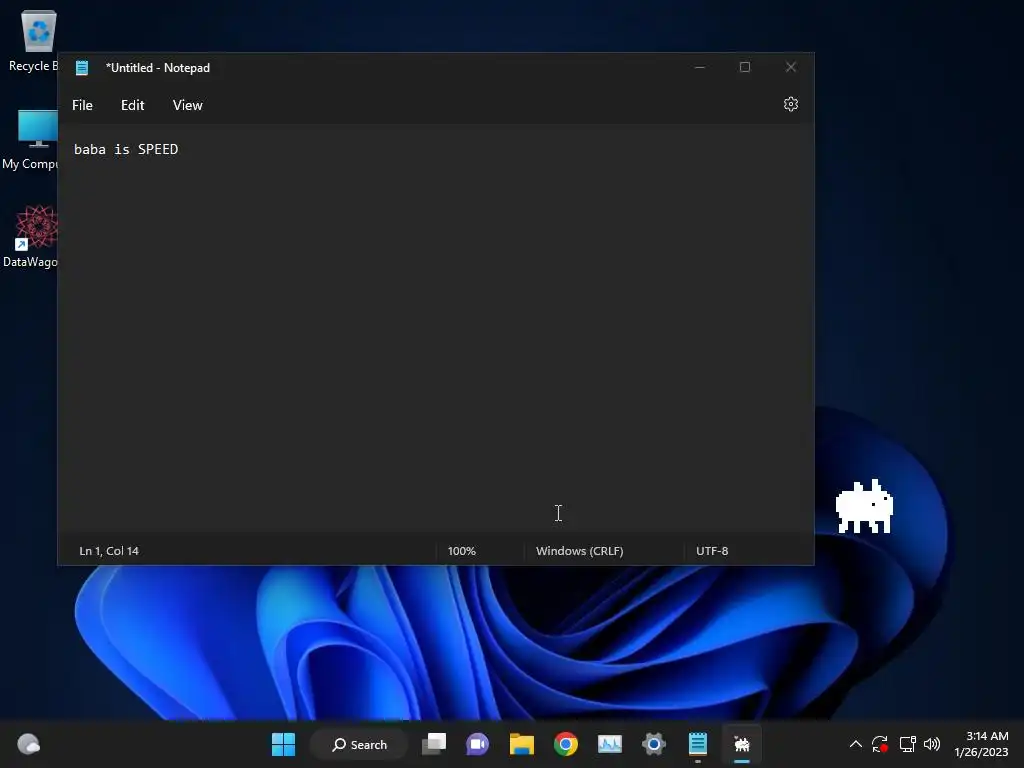Click inside the Notepad text area
The width and height of the screenshot is (1024, 768).
click(436, 330)
